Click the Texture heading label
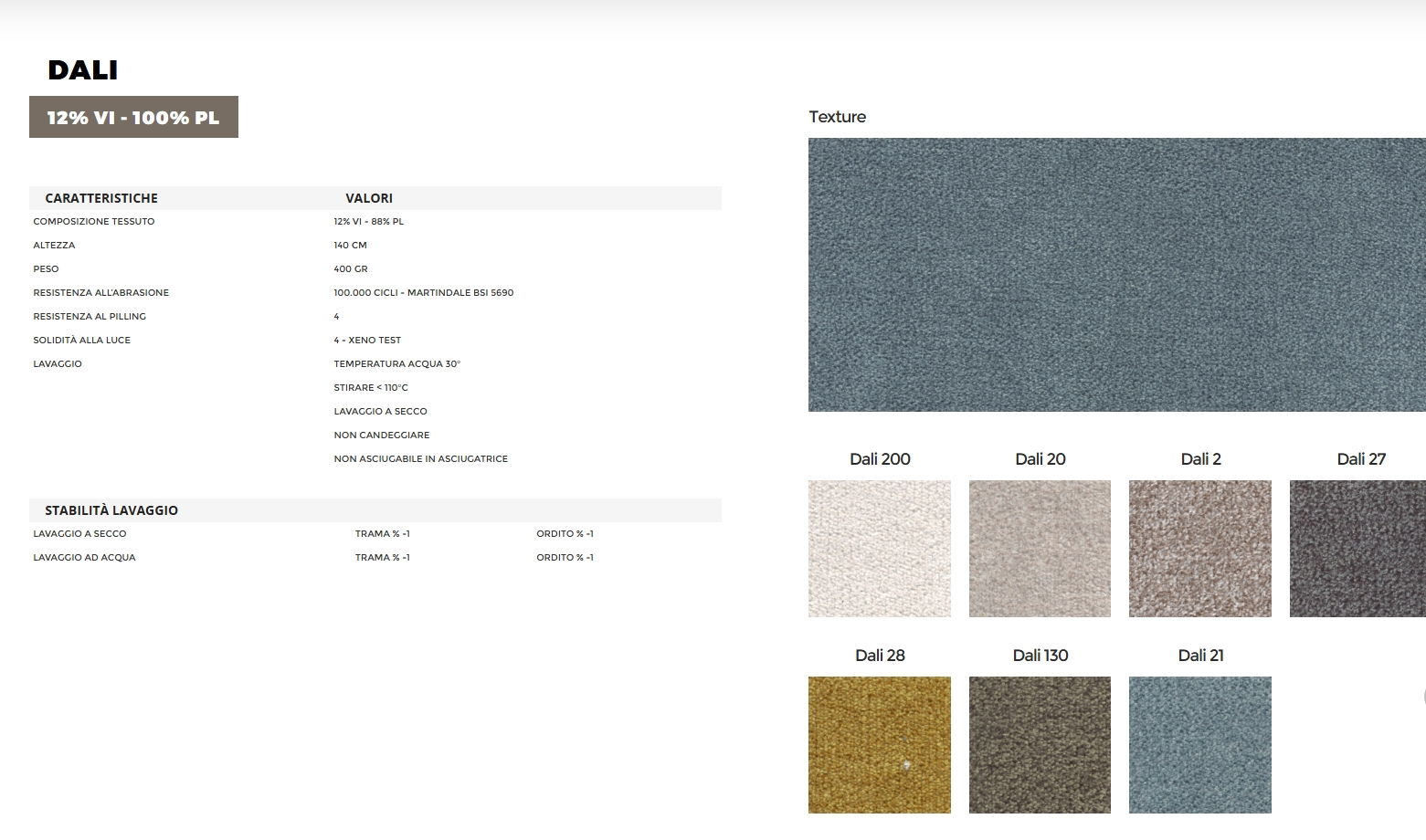 [x=838, y=117]
